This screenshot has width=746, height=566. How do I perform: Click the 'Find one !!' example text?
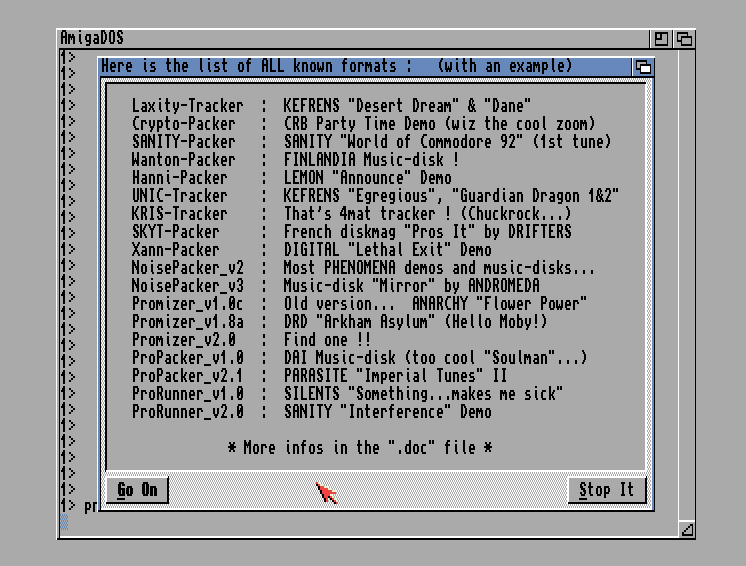tap(327, 340)
